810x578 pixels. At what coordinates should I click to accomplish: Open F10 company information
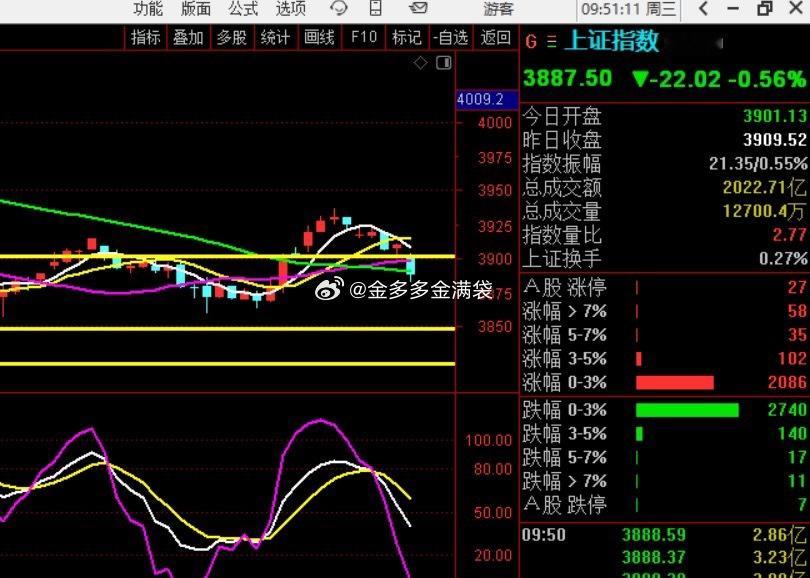(362, 38)
